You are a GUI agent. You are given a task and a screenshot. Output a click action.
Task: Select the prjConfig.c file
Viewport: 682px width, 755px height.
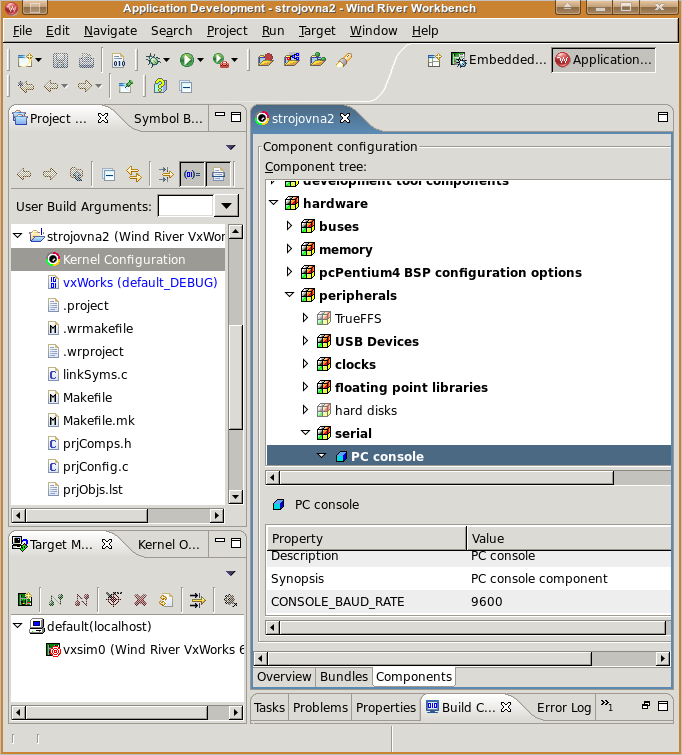click(95, 466)
